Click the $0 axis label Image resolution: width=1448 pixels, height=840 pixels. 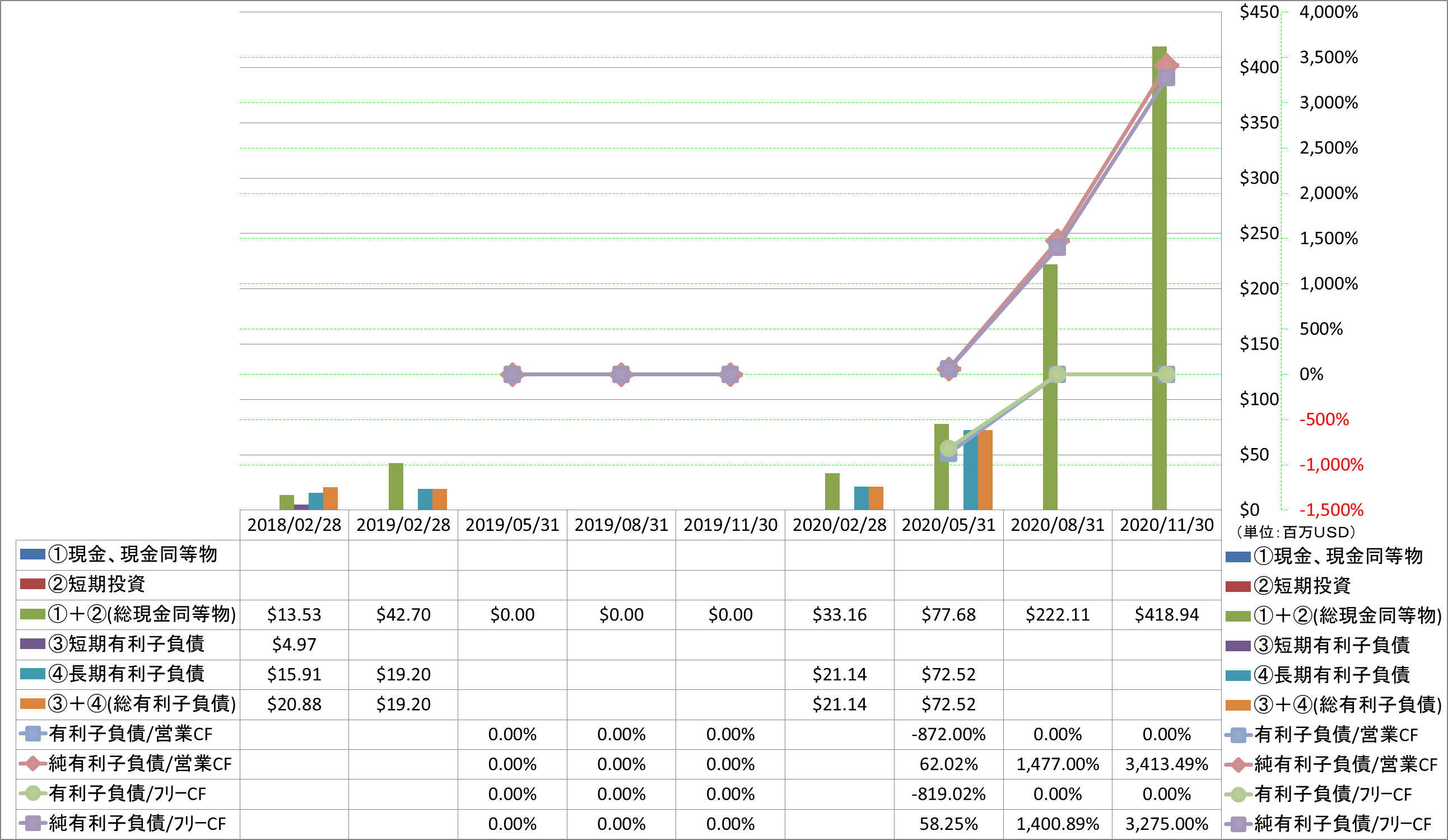[1249, 510]
